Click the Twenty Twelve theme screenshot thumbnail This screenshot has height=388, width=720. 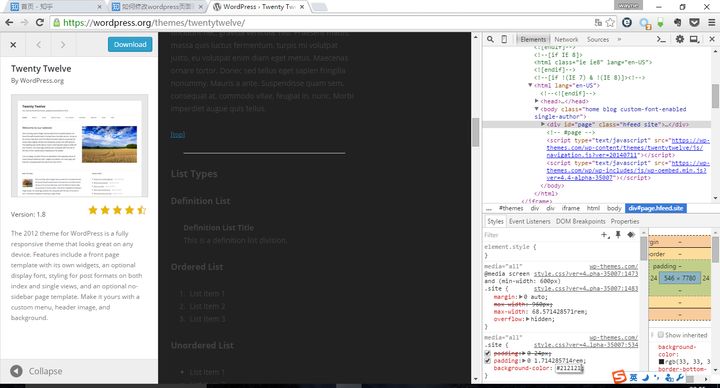(79, 146)
